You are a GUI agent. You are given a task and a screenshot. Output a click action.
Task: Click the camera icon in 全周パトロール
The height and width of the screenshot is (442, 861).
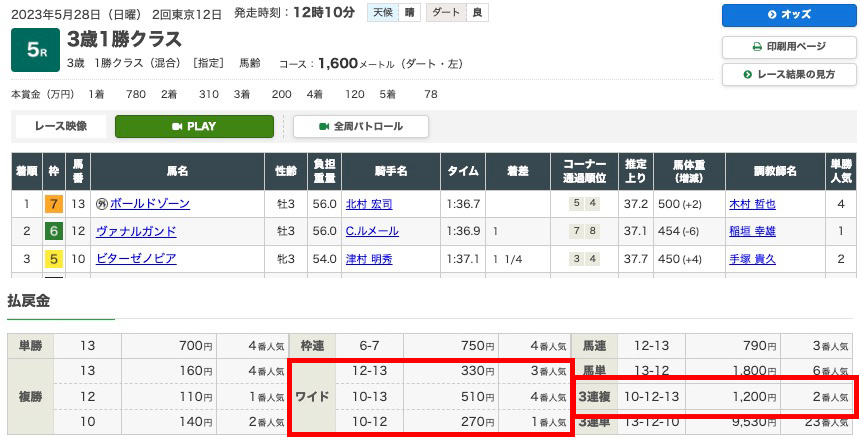324,127
